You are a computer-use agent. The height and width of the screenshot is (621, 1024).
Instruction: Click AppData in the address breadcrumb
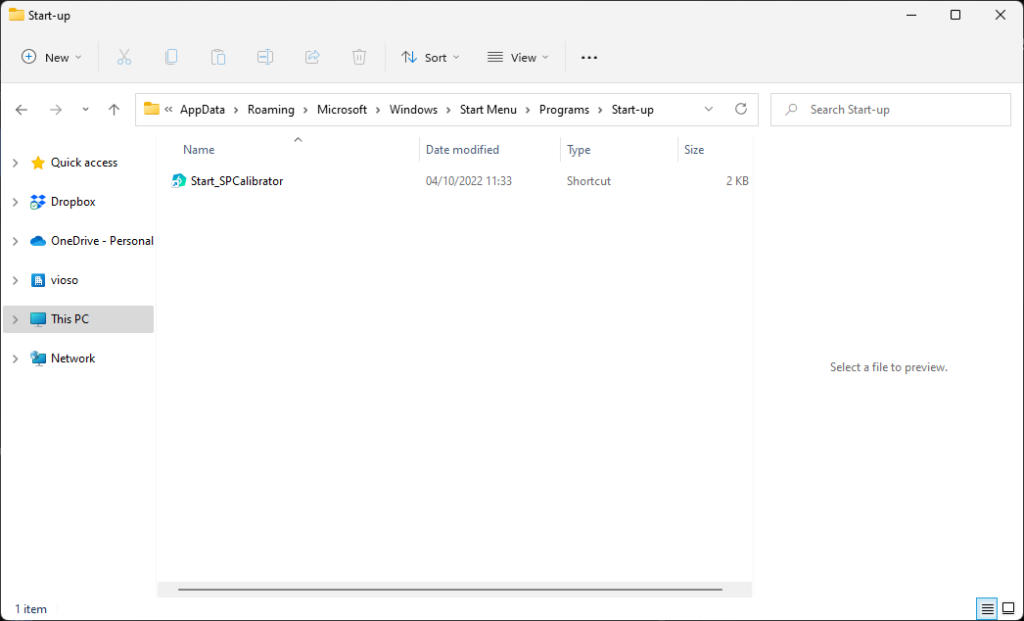point(202,110)
